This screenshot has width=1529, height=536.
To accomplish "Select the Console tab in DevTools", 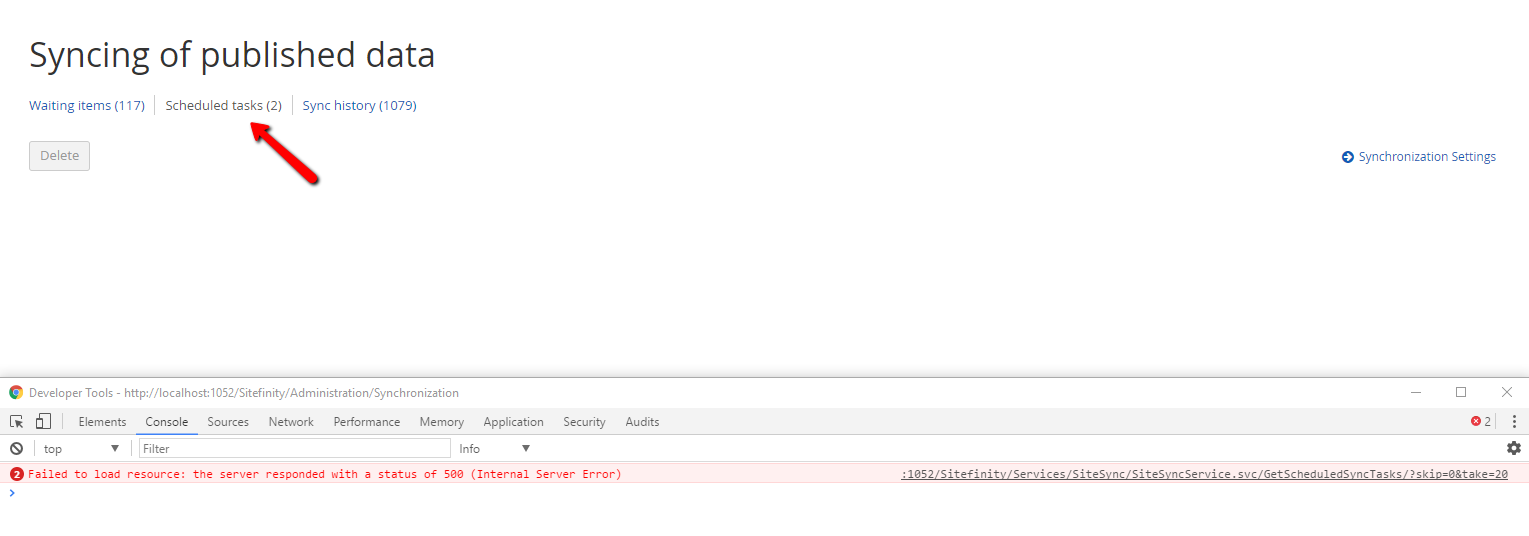I will pyautogui.click(x=167, y=422).
